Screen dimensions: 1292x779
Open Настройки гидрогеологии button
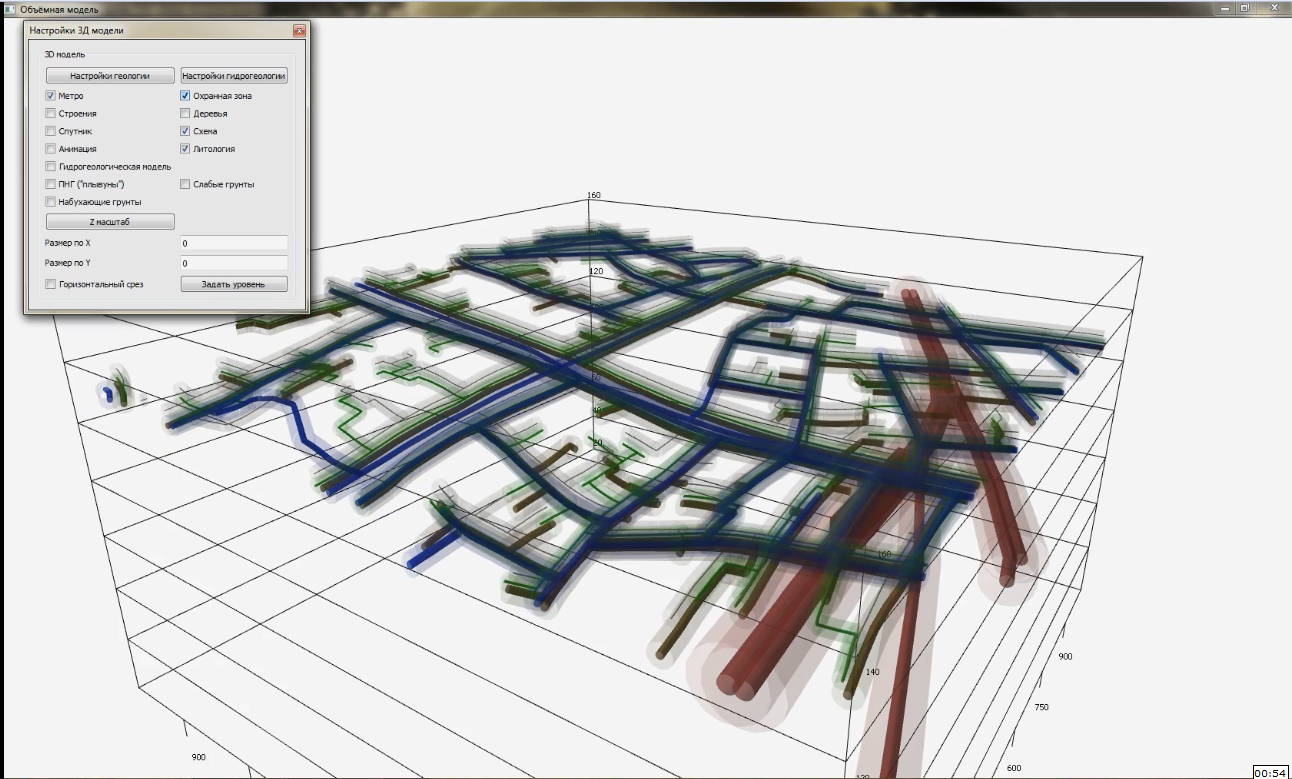[234, 75]
